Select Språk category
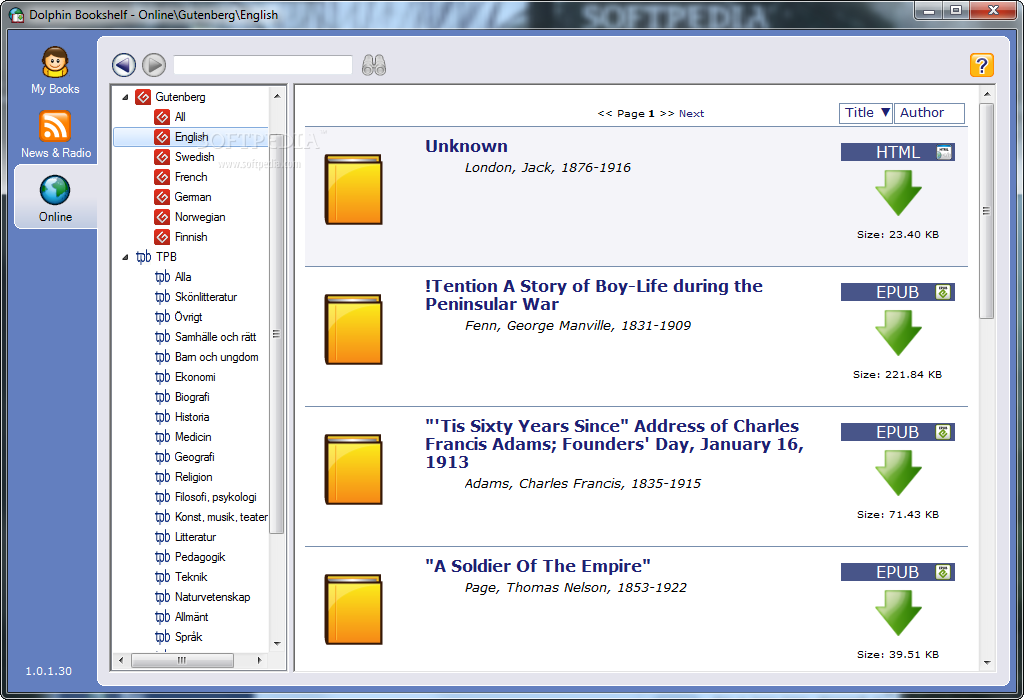This screenshot has width=1024, height=700. pos(188,637)
